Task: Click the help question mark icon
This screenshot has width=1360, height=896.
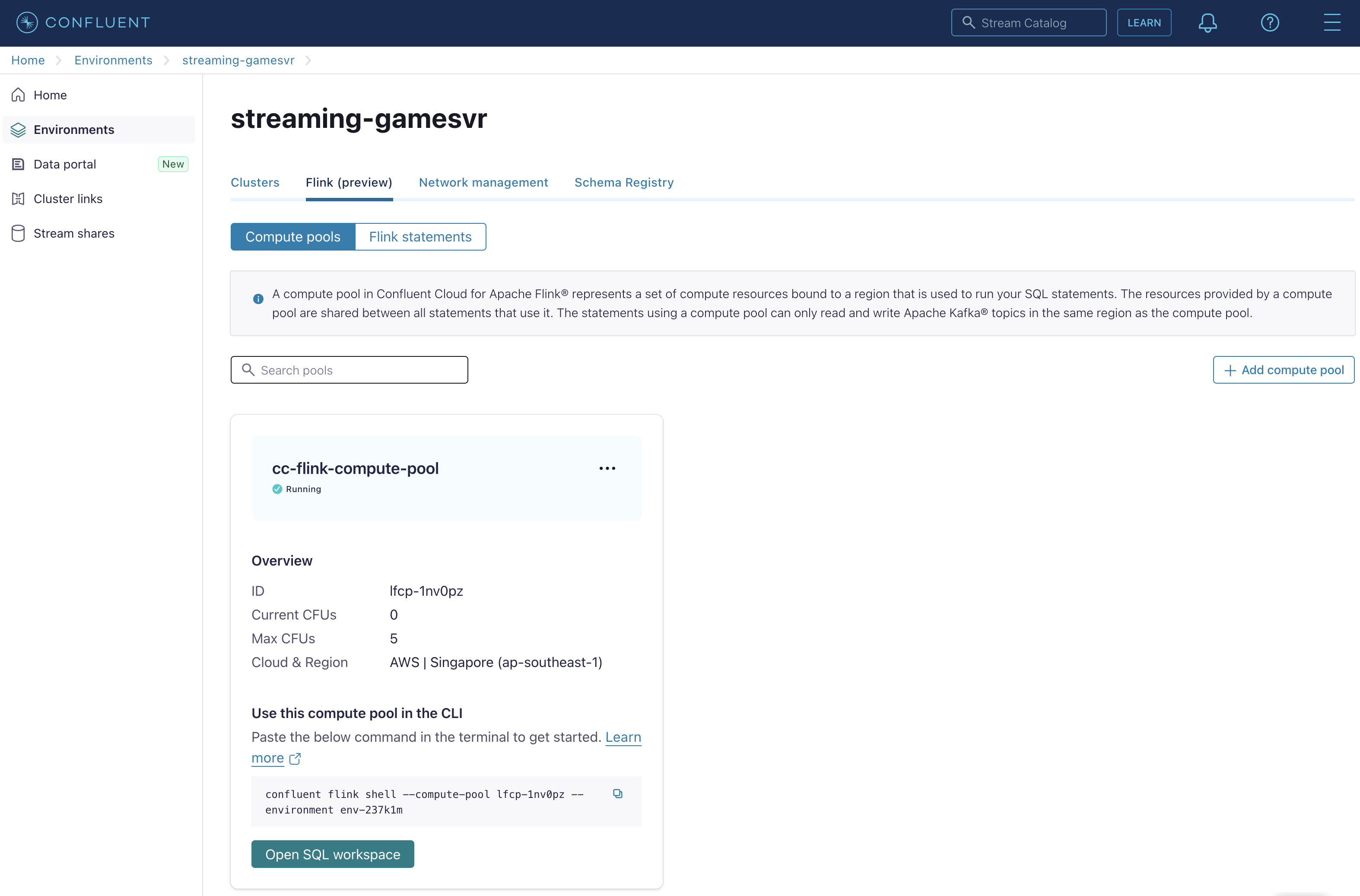Action: click(1270, 22)
